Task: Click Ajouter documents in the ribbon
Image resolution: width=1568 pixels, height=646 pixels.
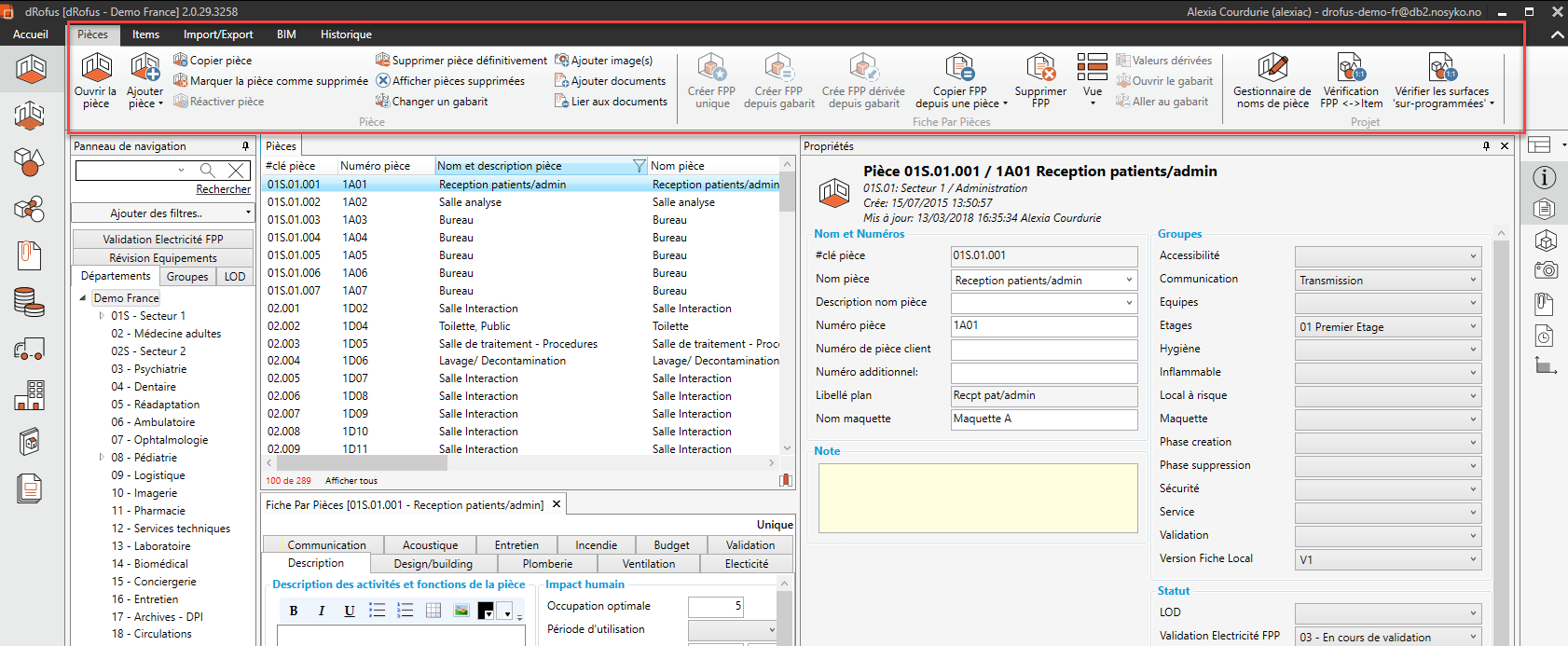Action: 611,81
